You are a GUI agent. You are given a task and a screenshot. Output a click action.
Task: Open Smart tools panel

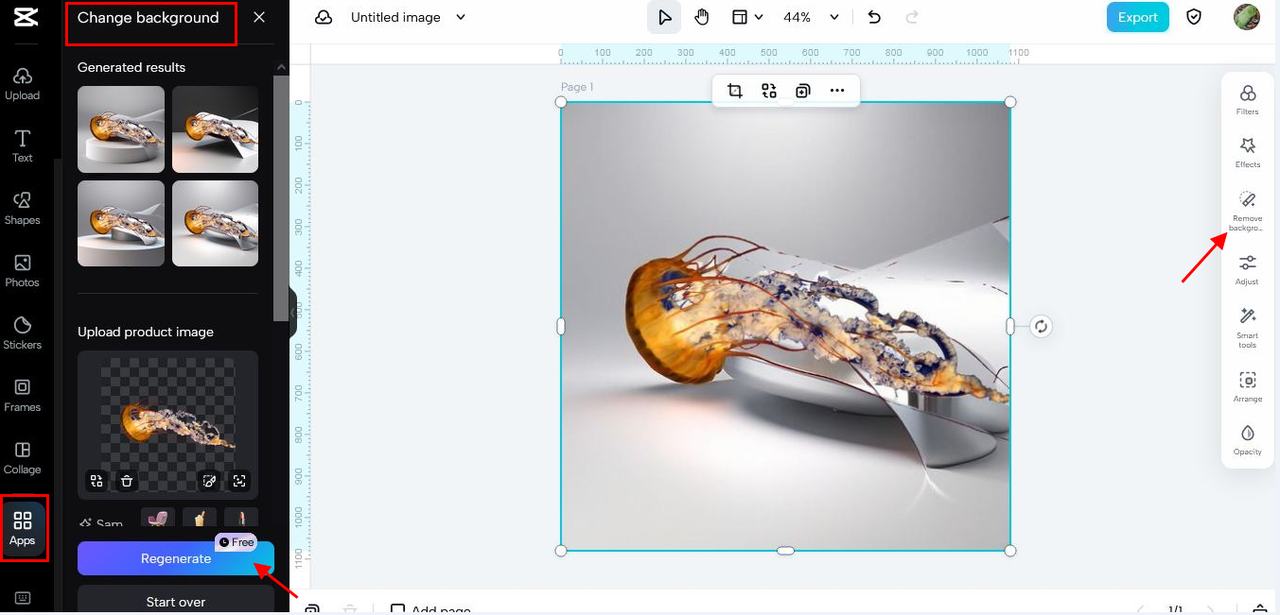click(1247, 327)
